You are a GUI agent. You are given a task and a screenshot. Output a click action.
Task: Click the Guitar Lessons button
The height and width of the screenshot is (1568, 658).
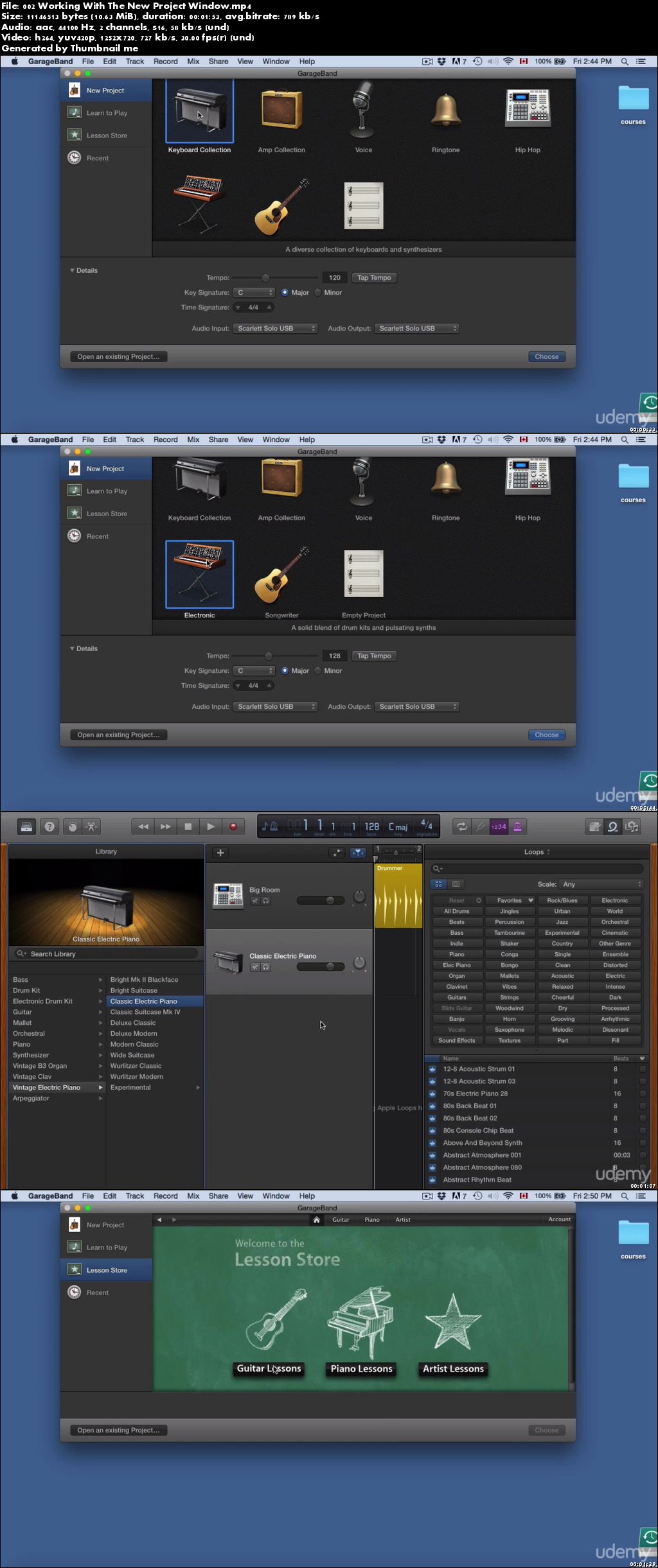269,1368
